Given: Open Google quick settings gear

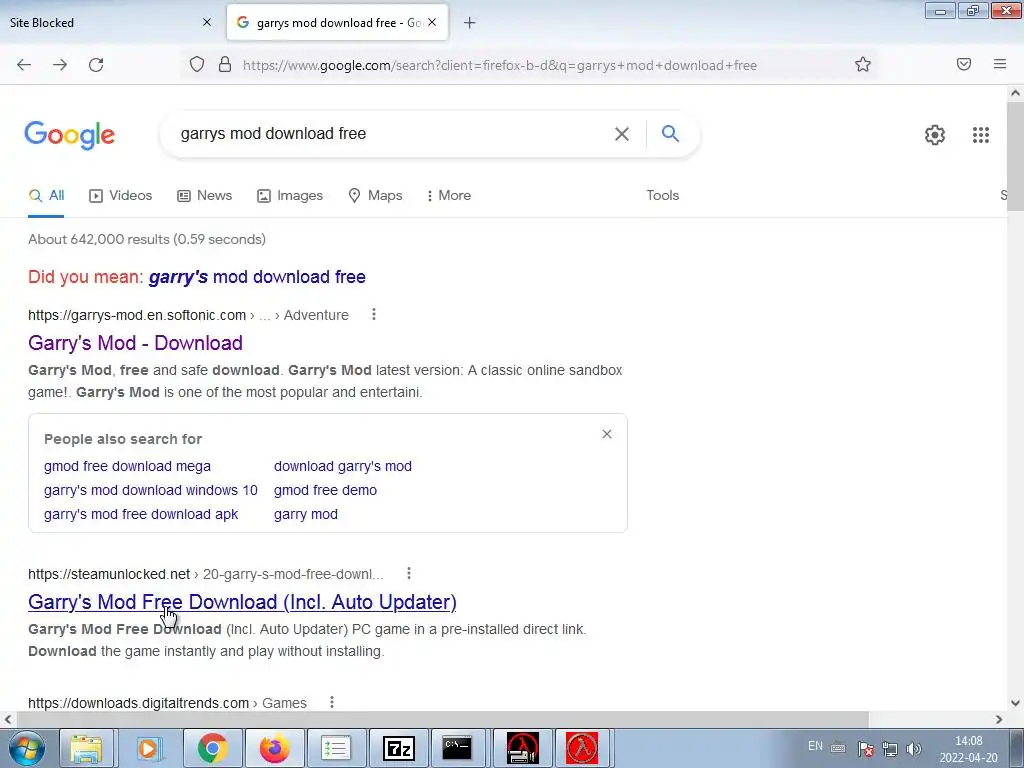Looking at the screenshot, I should 935,135.
